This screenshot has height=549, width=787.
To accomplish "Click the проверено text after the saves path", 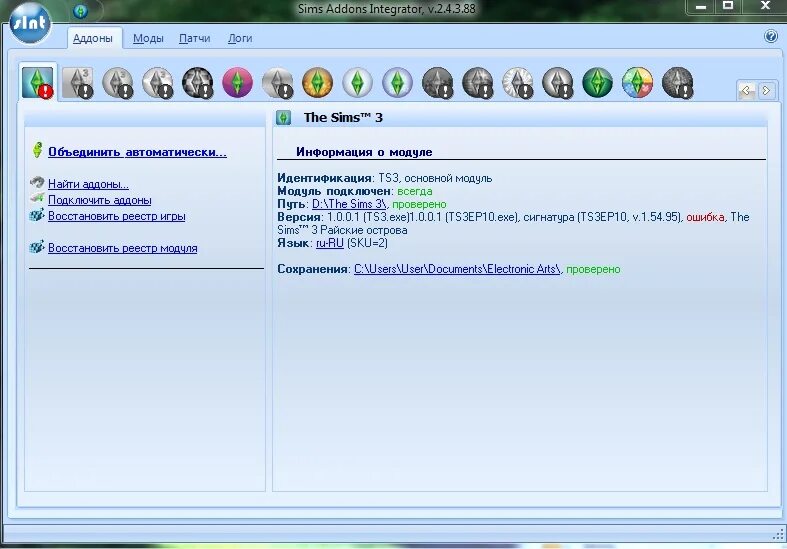I will click(x=593, y=269).
